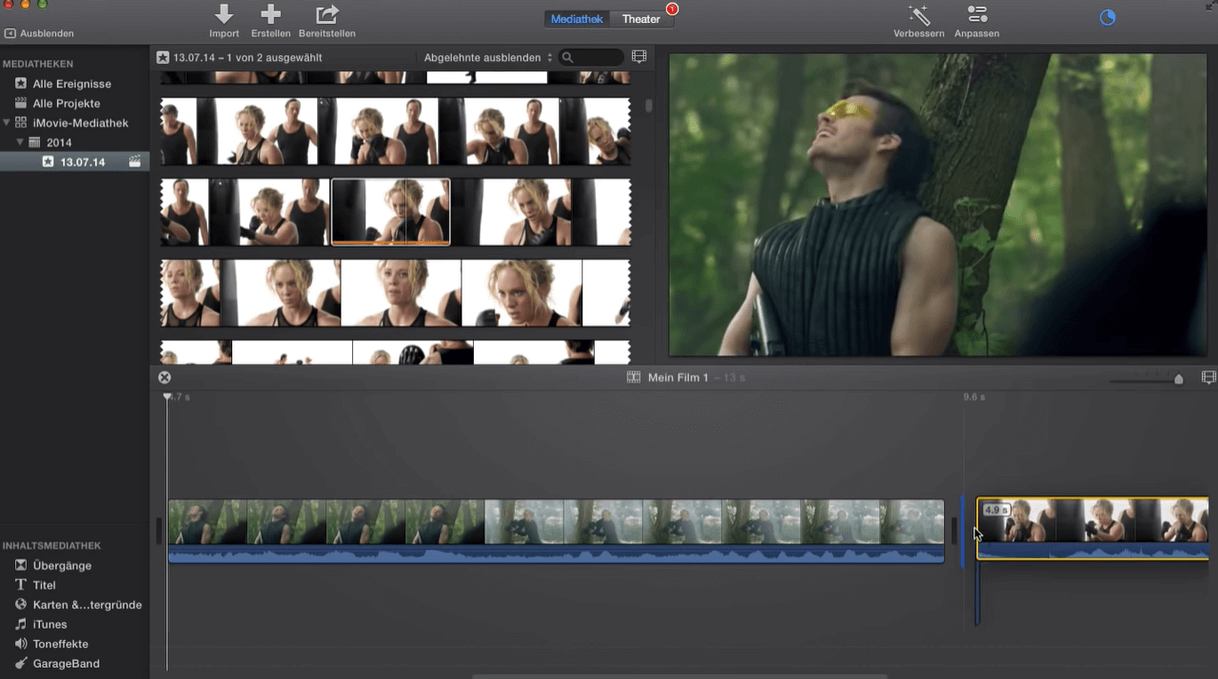Click the star icon next to 13.07.14 header
This screenshot has height=679, width=1218.
(163, 58)
